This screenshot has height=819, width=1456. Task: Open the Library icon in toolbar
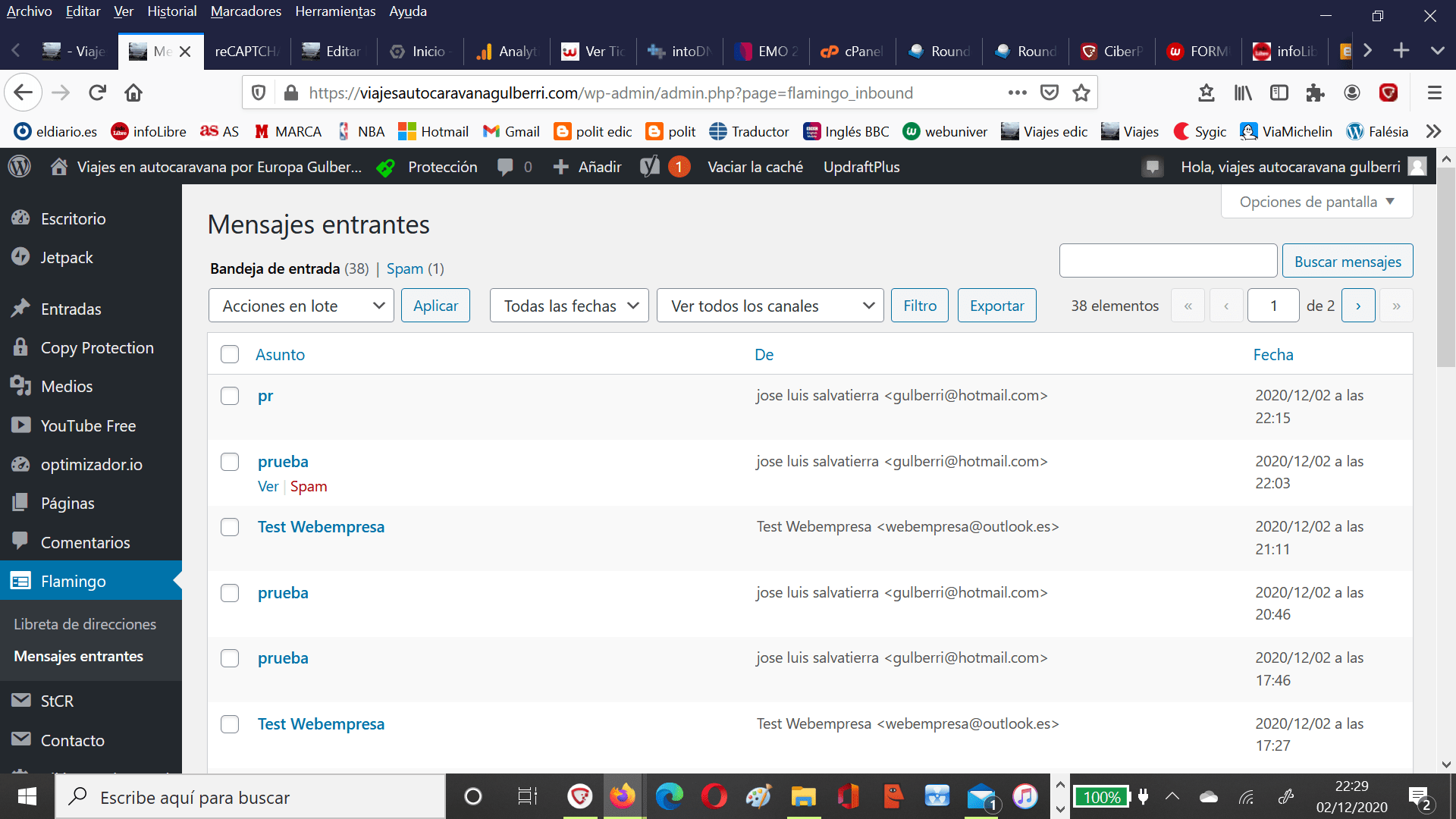tap(1243, 93)
